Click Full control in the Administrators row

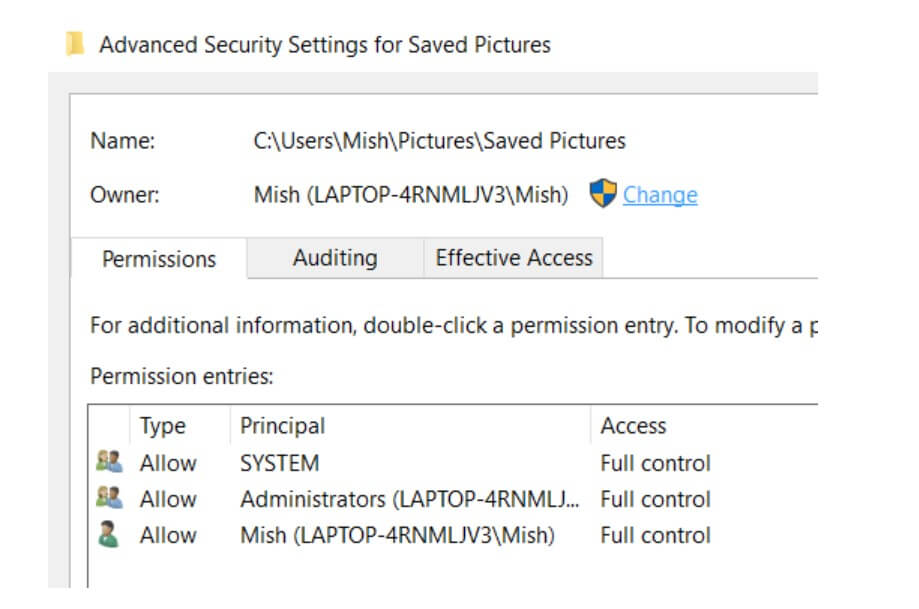point(655,499)
